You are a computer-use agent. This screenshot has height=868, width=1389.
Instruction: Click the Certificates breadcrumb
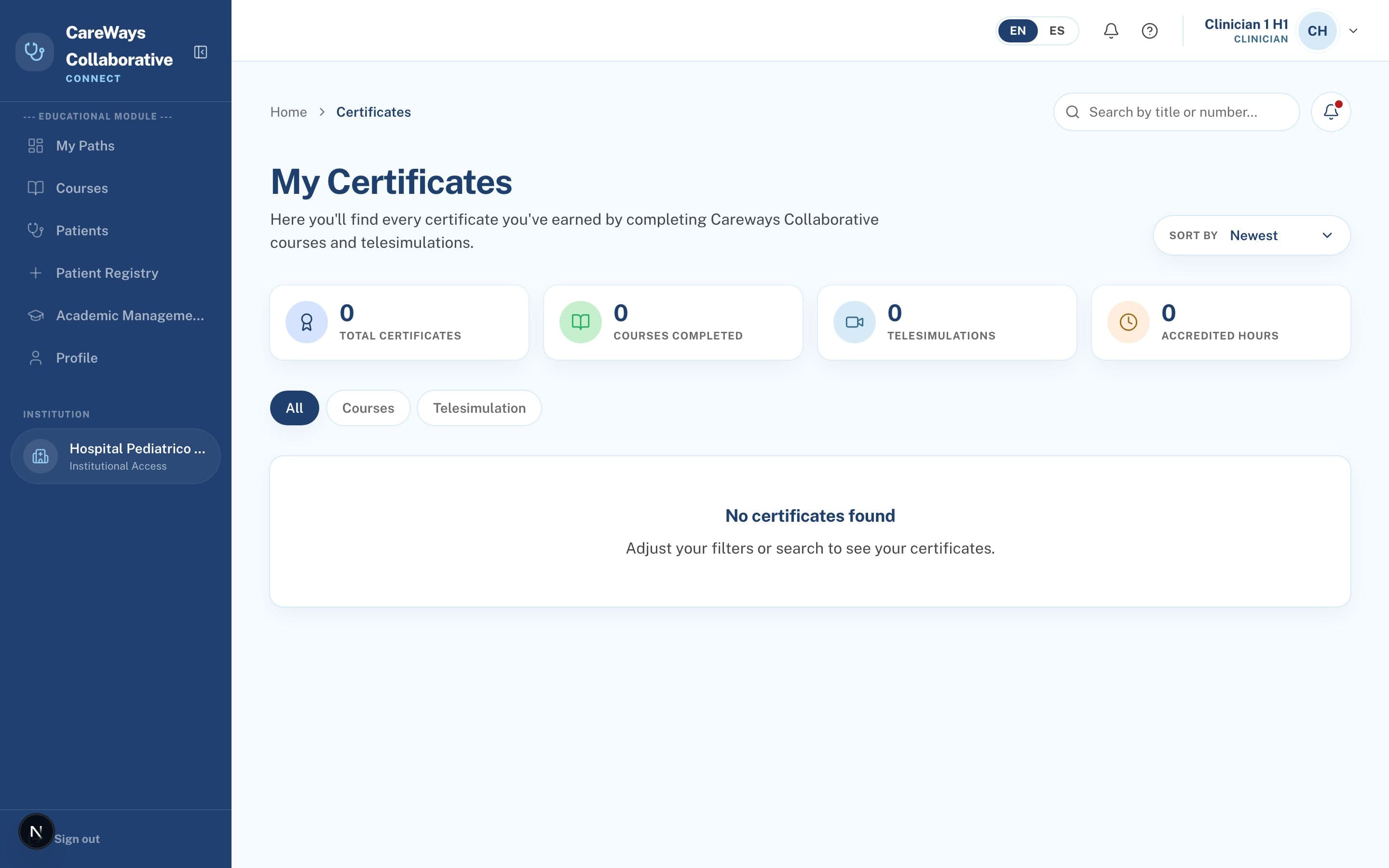tap(373, 112)
